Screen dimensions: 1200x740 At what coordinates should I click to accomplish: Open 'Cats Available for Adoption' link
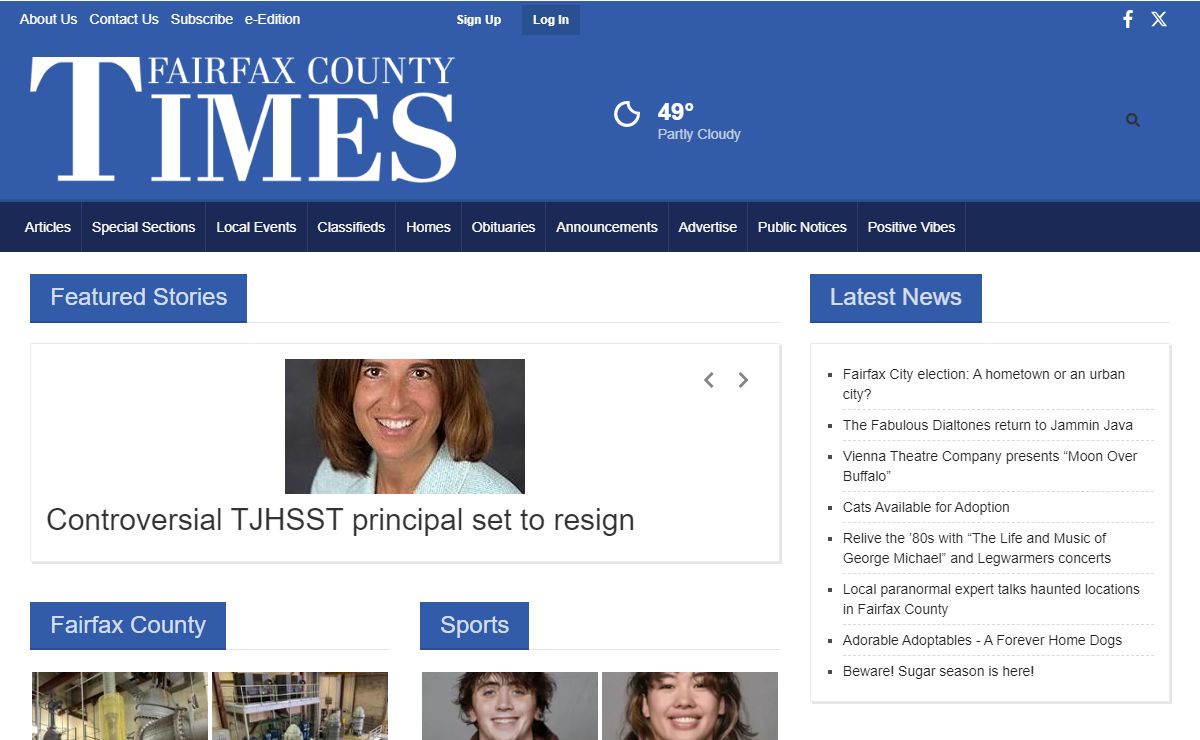click(x=926, y=507)
